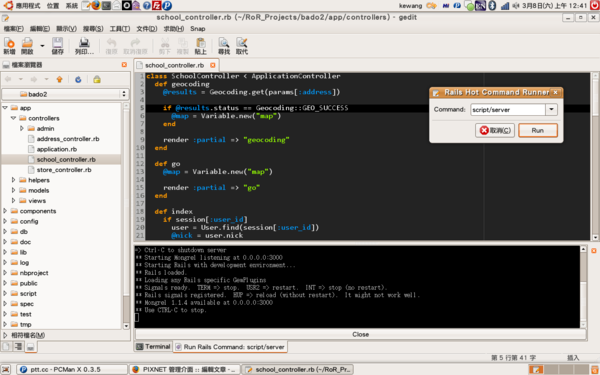Screen dimensions: 600x375
Task: Click the 取消(C) cancel button
Action: pos(495,130)
